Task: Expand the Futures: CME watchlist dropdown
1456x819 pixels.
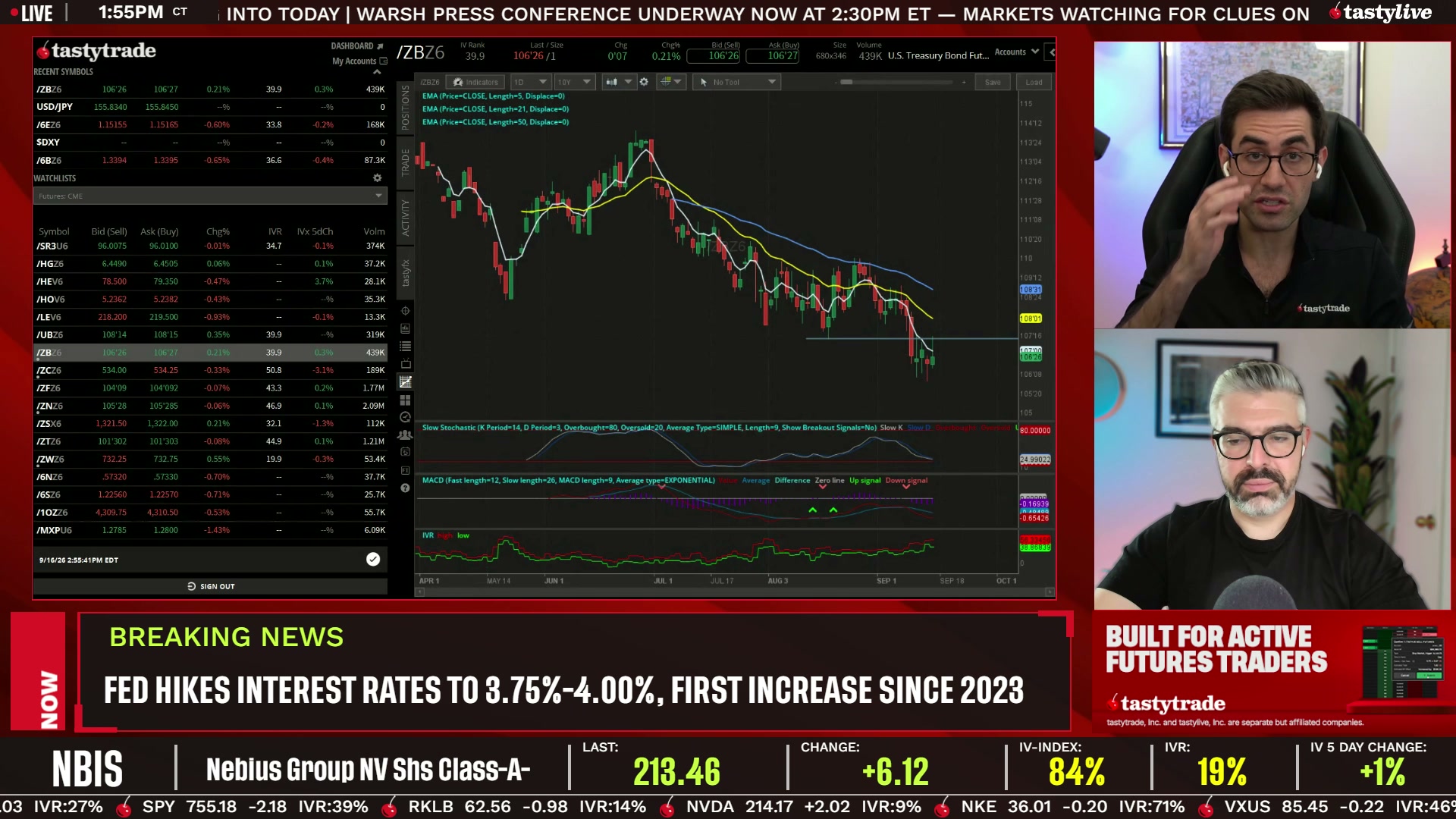Action: pyautogui.click(x=211, y=196)
